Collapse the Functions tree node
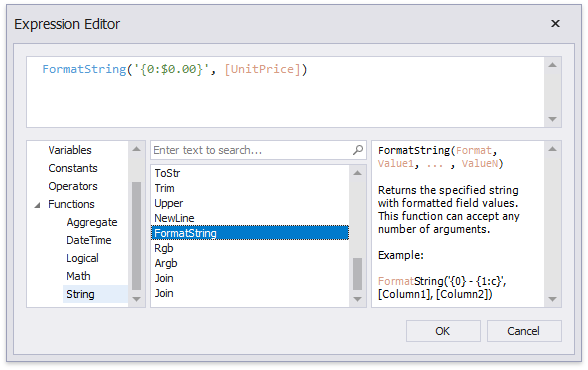Screen dimensions: 588x370 pyautogui.click(x=37, y=205)
